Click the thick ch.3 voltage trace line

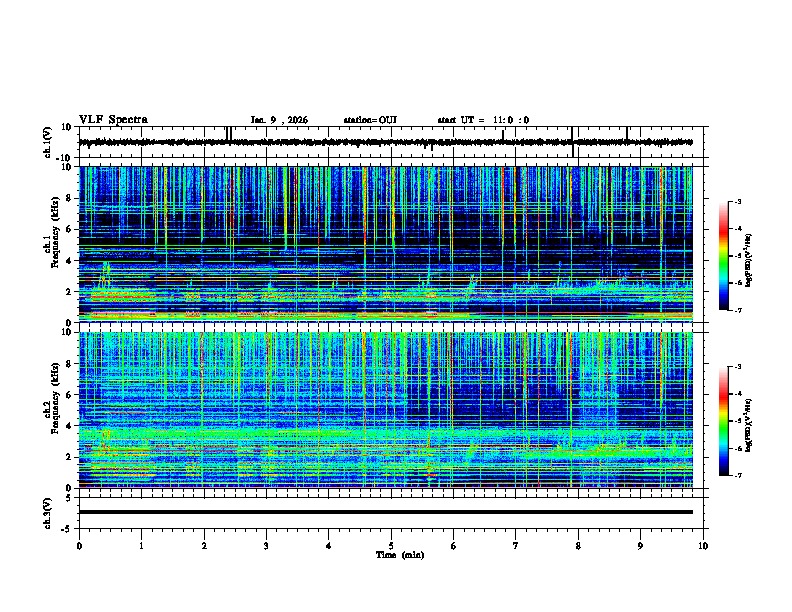(385, 512)
